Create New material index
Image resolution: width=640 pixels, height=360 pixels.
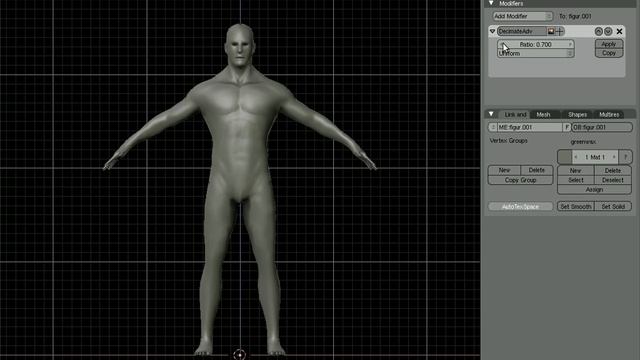click(x=576, y=171)
